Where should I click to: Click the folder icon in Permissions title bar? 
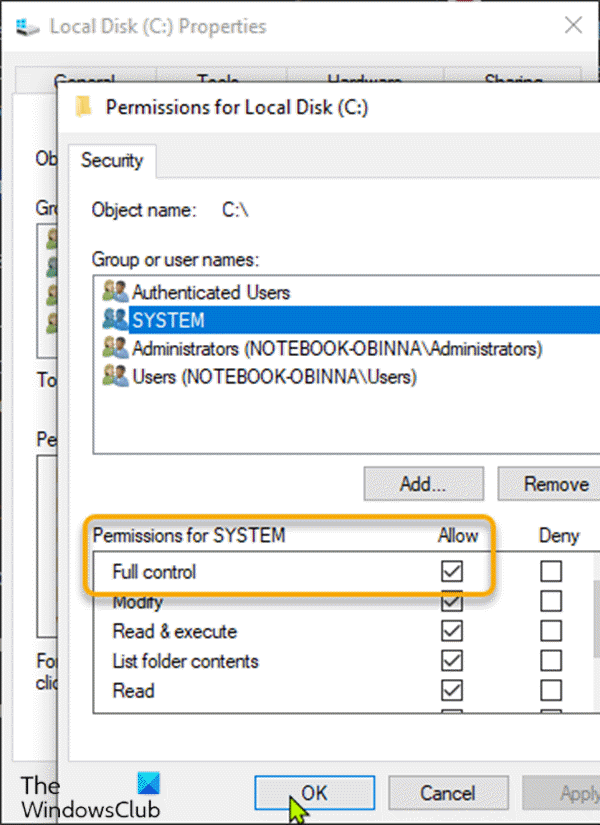tap(87, 107)
